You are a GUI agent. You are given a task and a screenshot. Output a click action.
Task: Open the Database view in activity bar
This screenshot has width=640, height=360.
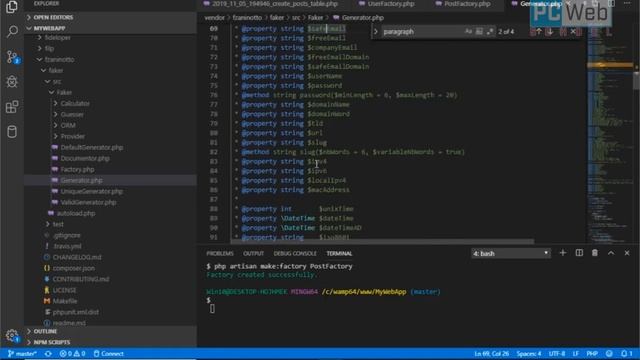click(x=12, y=132)
